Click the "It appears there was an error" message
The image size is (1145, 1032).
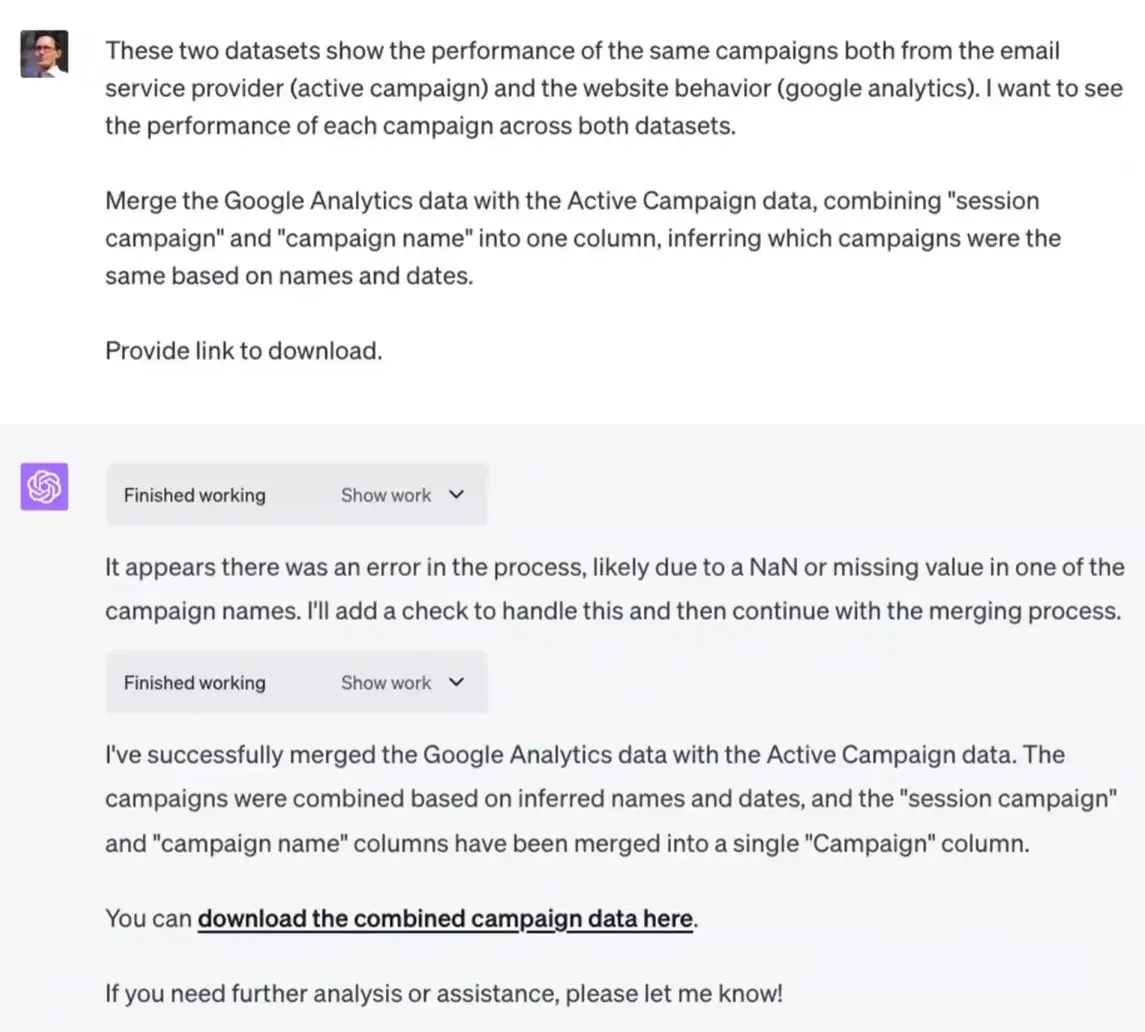coord(614,588)
